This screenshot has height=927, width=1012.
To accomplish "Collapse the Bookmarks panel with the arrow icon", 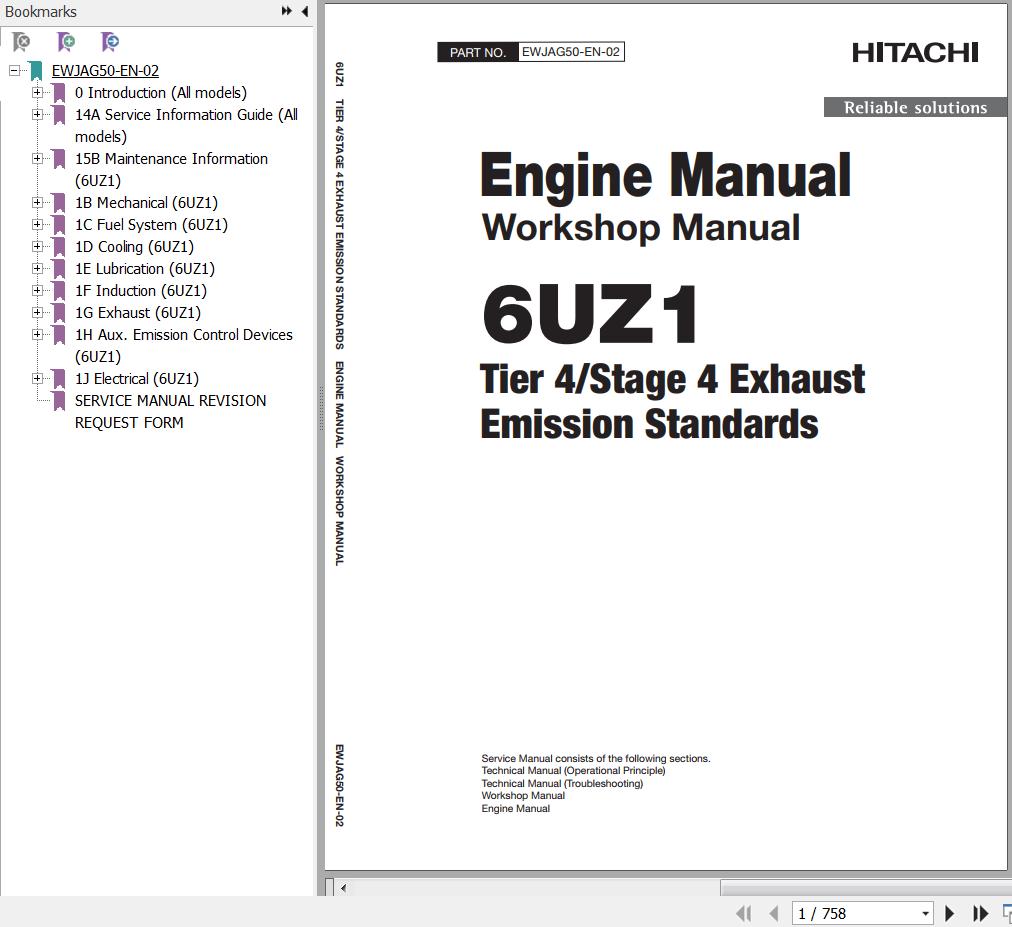I will pyautogui.click(x=304, y=11).
